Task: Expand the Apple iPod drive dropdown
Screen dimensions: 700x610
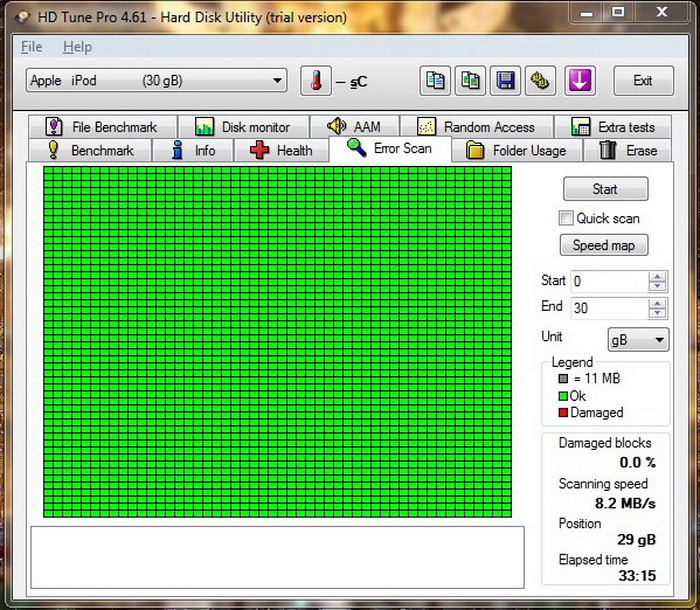Action: click(x=278, y=81)
